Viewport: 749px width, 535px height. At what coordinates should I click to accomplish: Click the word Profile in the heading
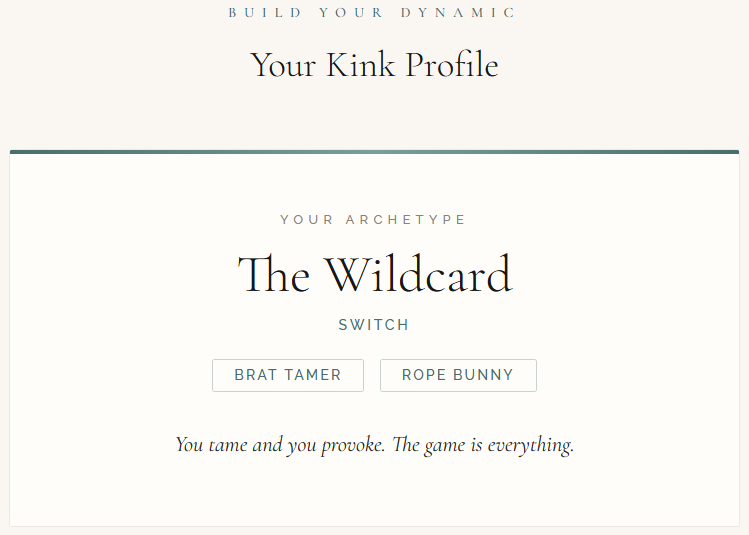tap(452, 66)
